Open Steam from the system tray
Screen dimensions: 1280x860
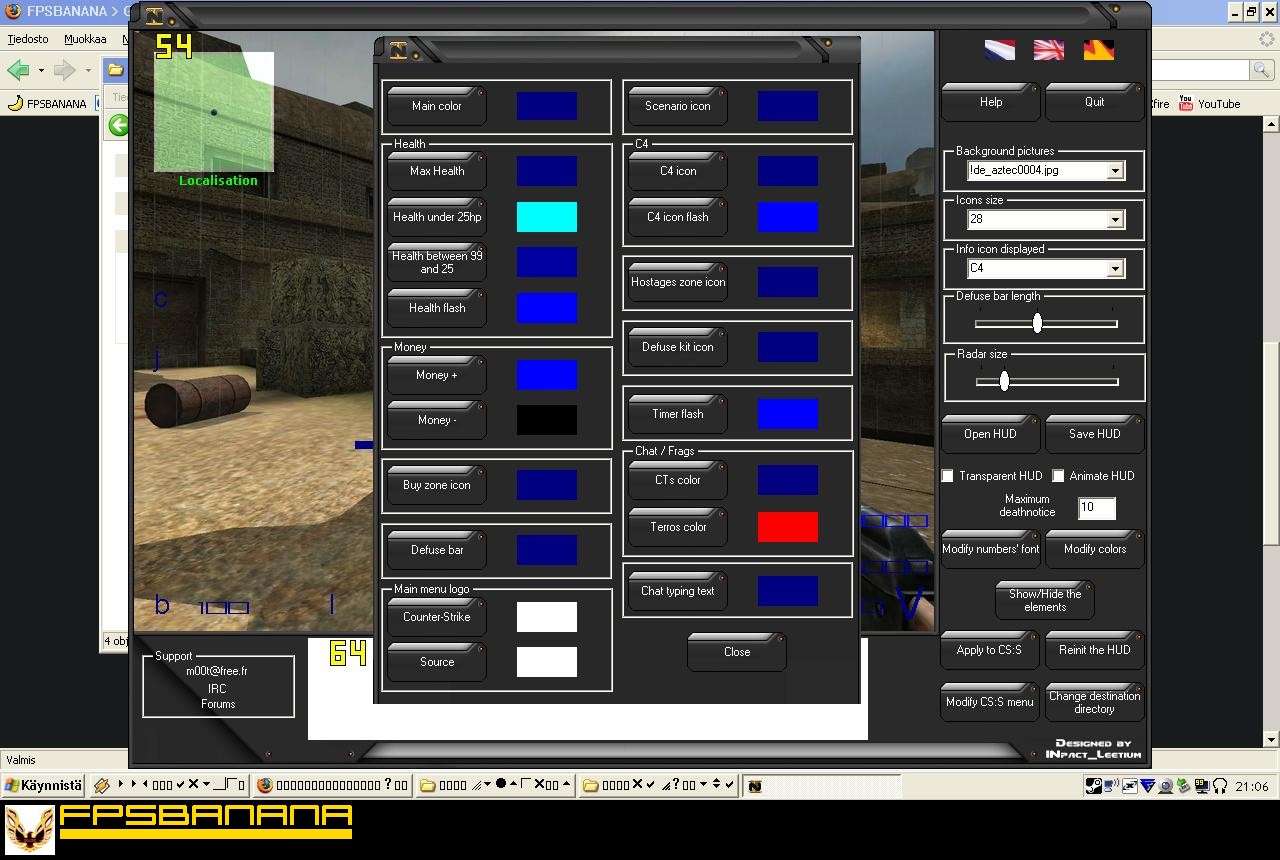click(x=1093, y=786)
